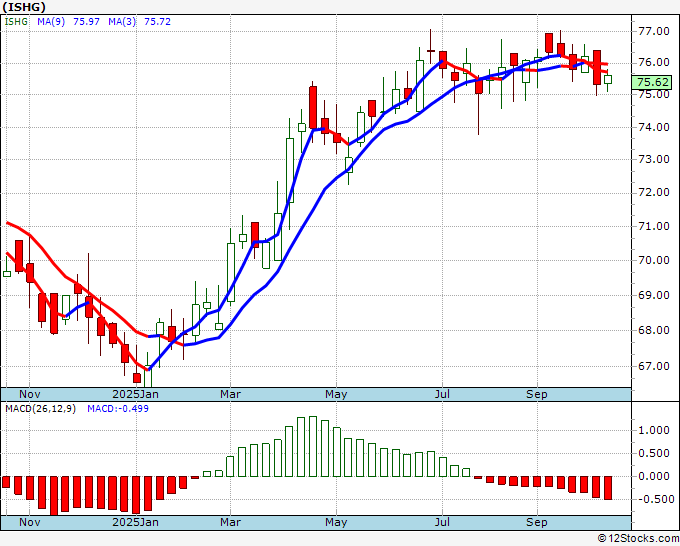Click the 69.00 price axis label
The height and width of the screenshot is (546, 680).
click(x=654, y=295)
